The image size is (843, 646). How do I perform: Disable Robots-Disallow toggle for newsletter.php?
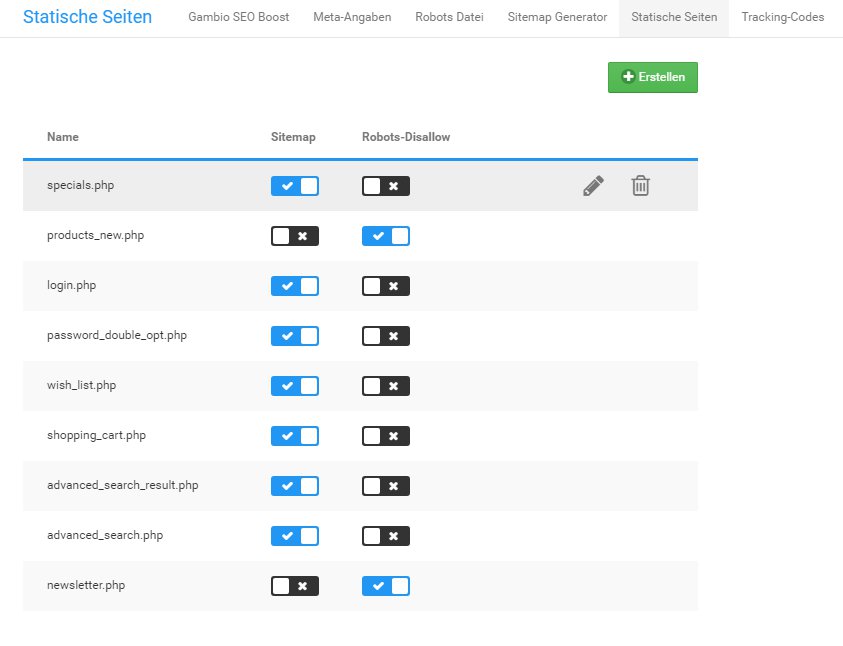tap(385, 586)
